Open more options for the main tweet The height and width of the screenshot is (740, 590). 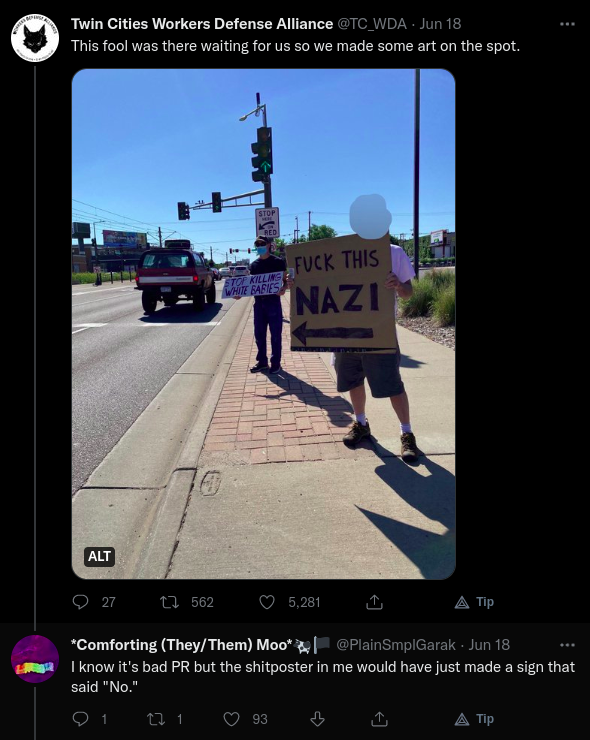[567, 24]
